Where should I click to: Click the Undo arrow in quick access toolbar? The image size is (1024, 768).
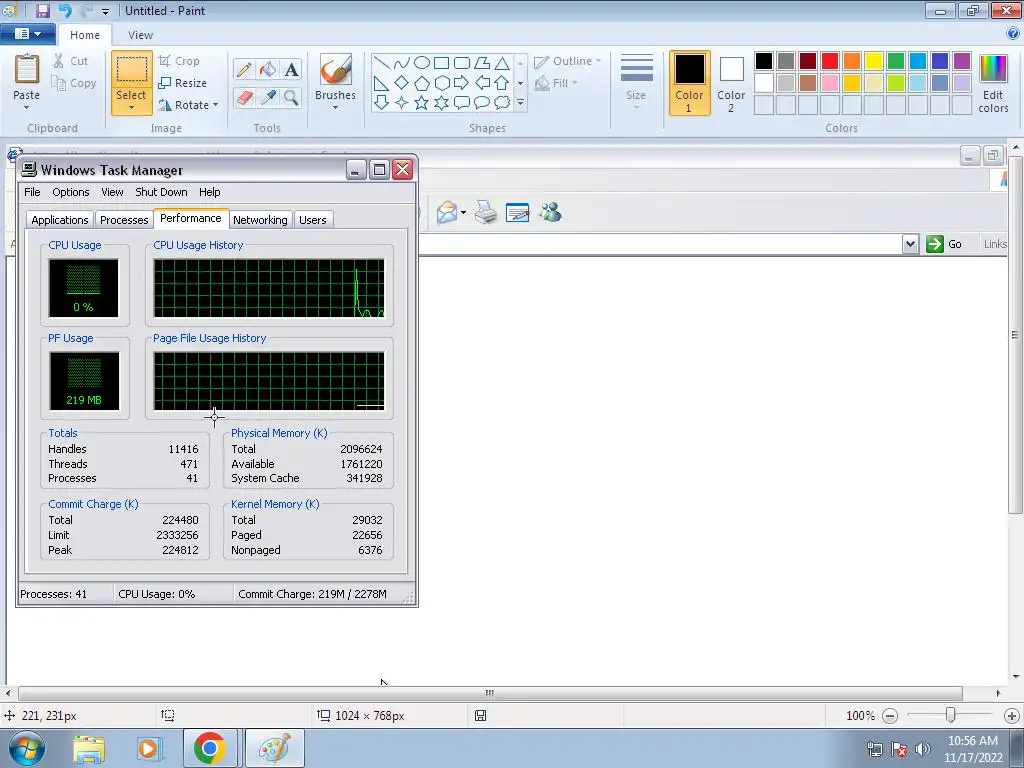[x=65, y=10]
